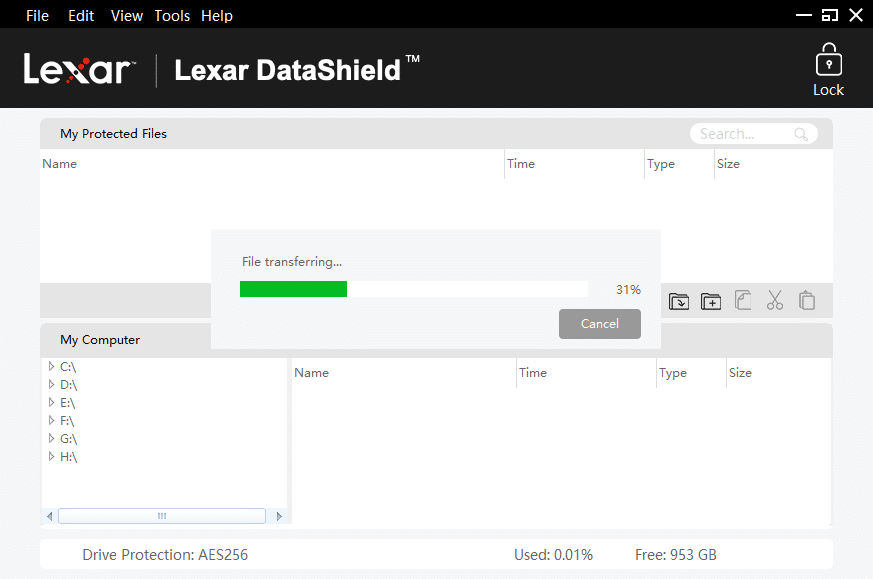873x579 pixels.
Task: Click the import-to-folder icon
Action: 679,301
